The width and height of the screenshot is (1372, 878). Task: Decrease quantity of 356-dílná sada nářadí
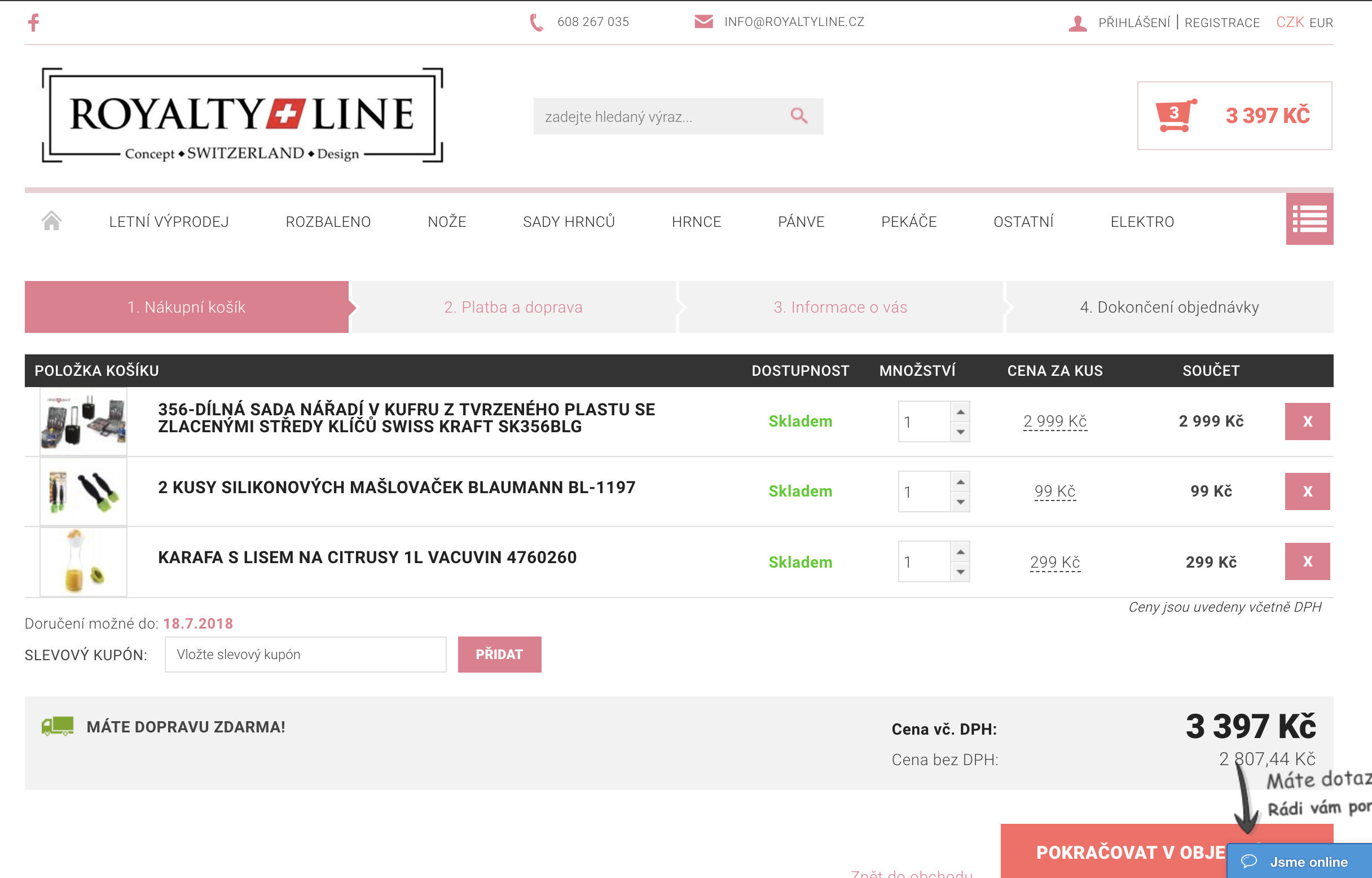click(x=960, y=432)
